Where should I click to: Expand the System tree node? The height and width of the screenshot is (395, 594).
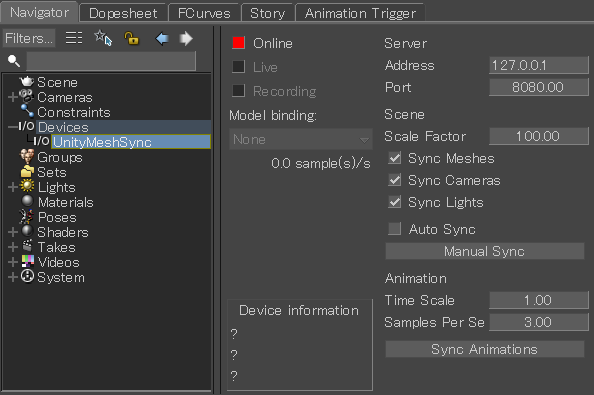point(13,277)
